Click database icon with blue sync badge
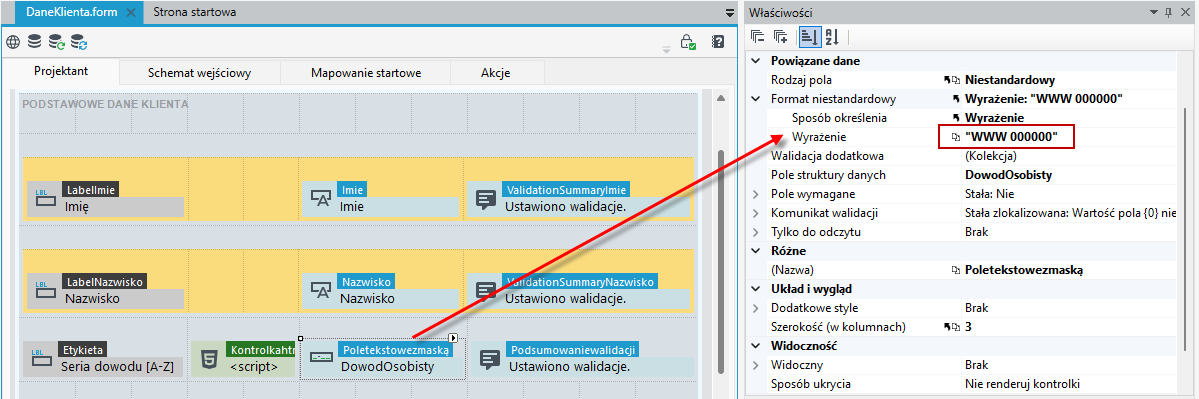This screenshot has width=1199, height=399. (x=79, y=41)
